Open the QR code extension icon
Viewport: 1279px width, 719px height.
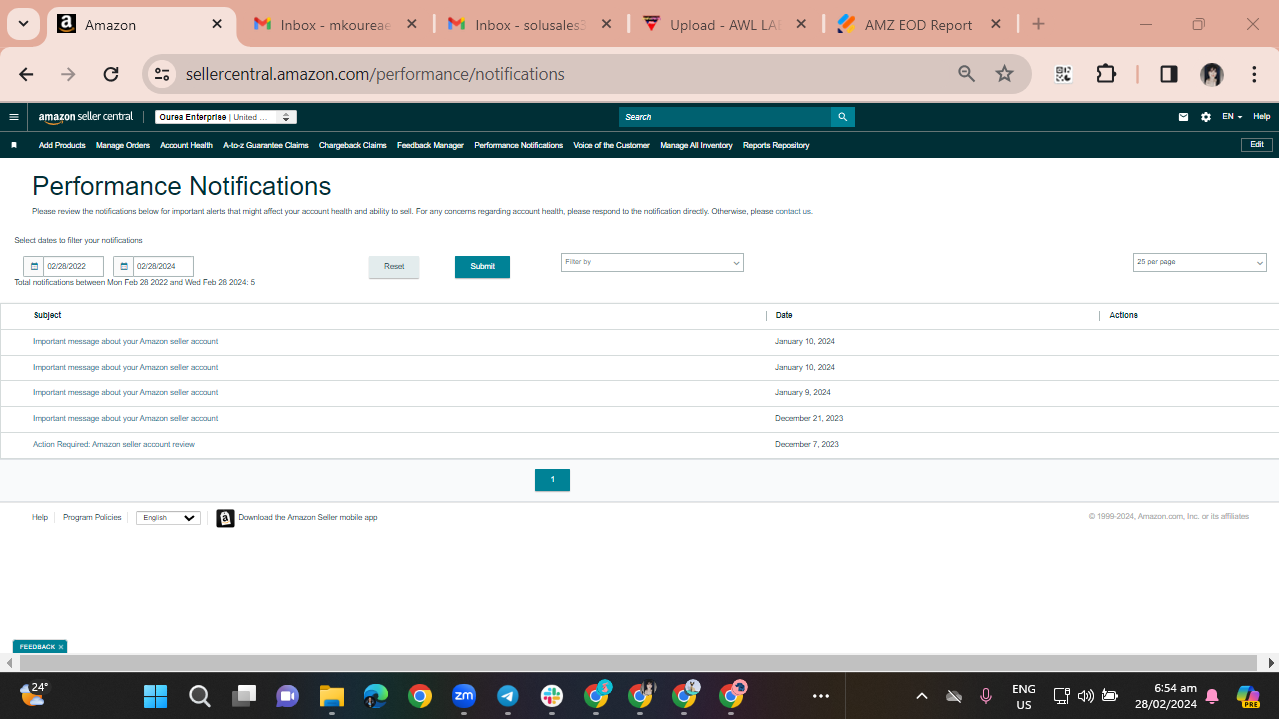[x=1063, y=74]
